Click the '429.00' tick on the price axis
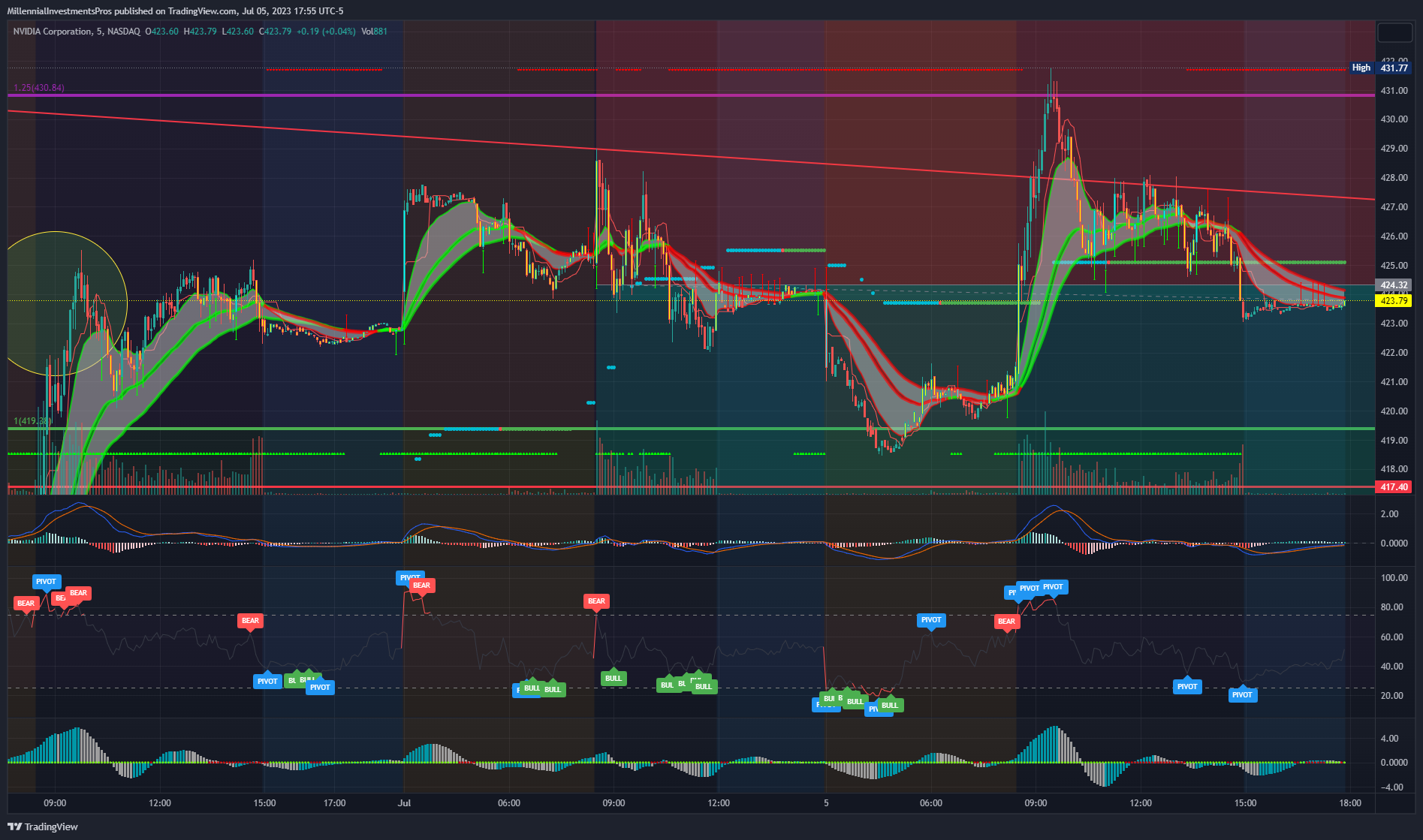The image size is (1423, 840). point(1394,149)
